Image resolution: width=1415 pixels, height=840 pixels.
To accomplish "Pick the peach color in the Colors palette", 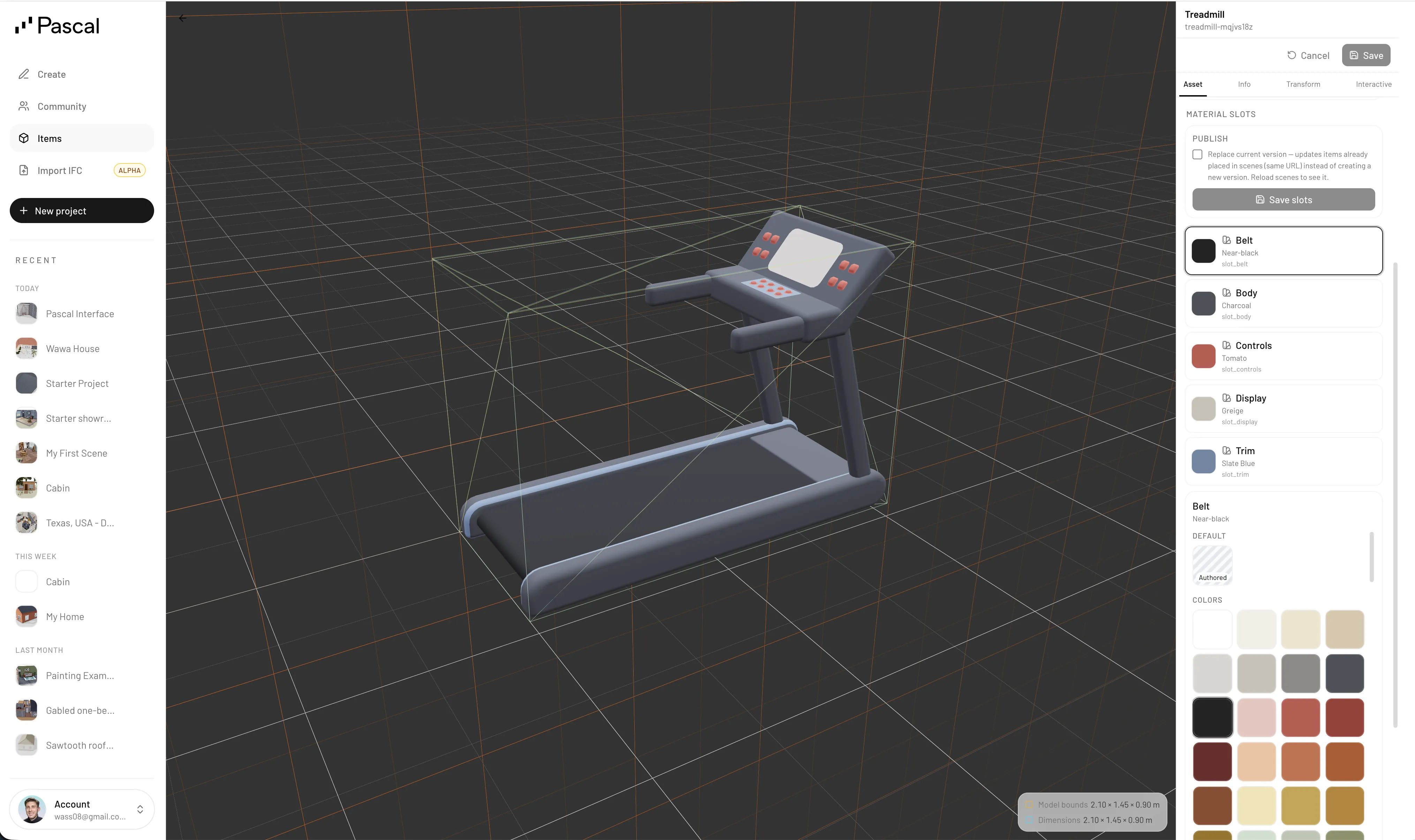I will coord(1256,761).
